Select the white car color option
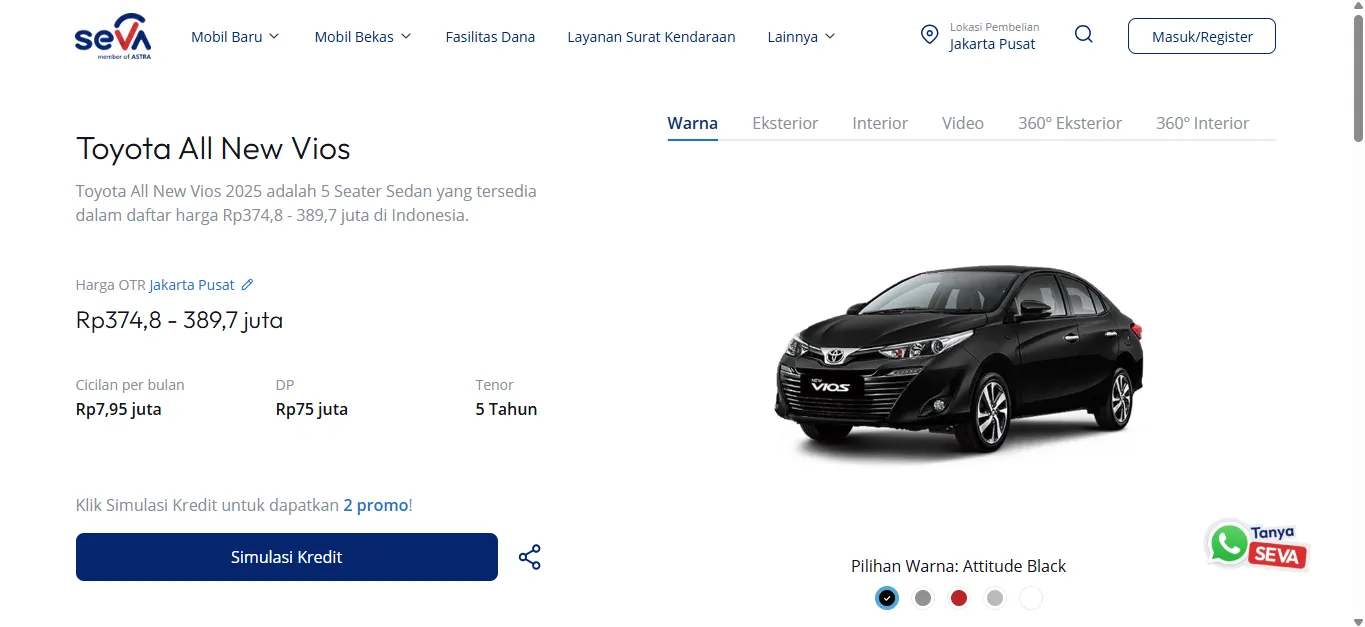 click(x=1030, y=597)
